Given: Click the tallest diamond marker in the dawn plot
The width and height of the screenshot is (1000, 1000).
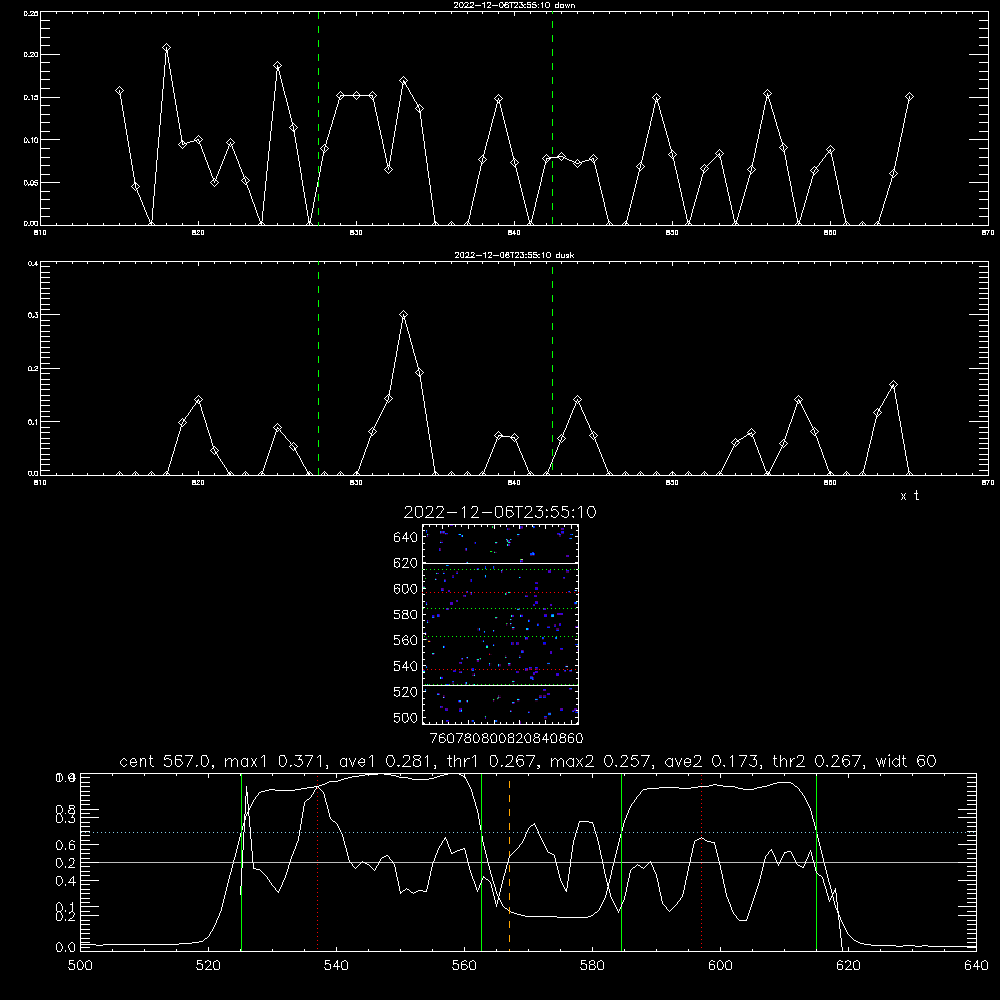Looking at the screenshot, I should [166, 48].
